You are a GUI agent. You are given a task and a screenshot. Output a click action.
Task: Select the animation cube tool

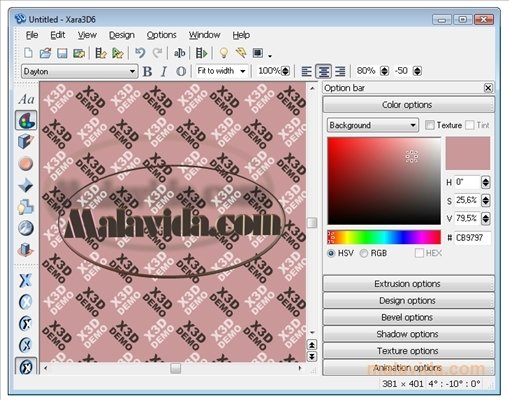26,249
